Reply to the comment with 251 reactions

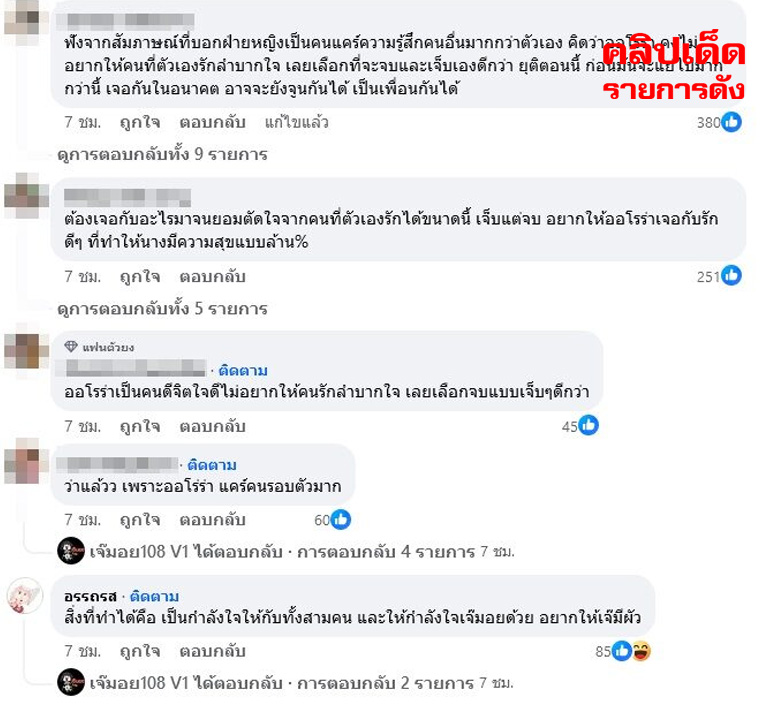point(213,276)
